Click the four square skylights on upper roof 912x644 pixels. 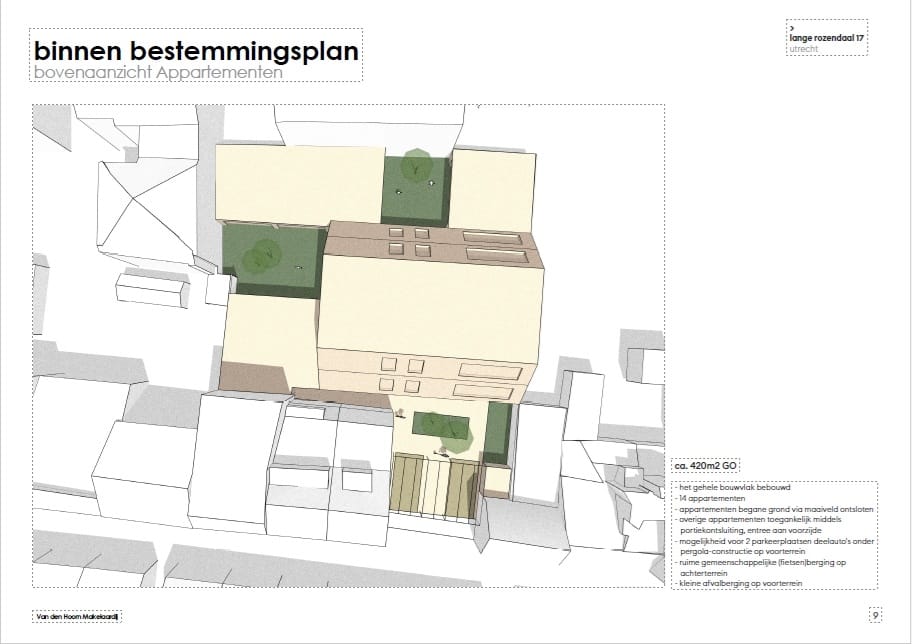tap(408, 240)
